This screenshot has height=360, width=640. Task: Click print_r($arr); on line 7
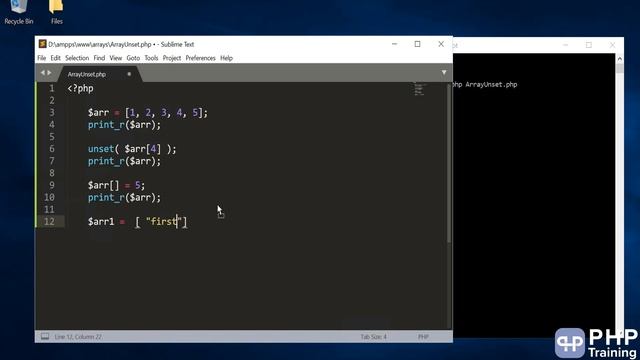pyautogui.click(x=124, y=161)
